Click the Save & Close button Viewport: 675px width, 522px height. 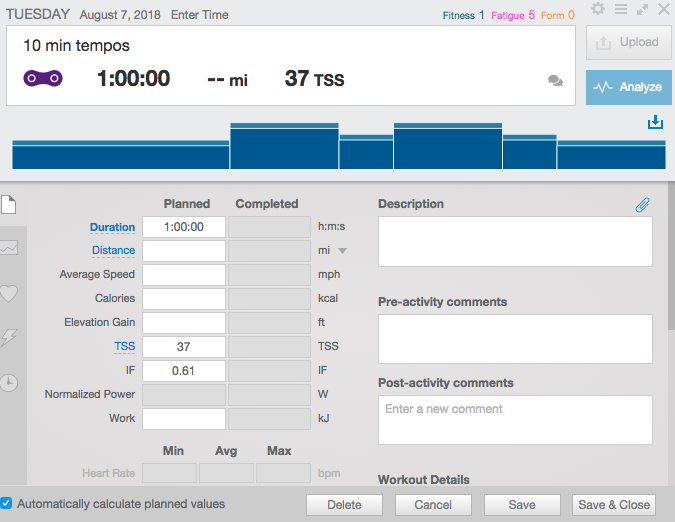click(614, 505)
